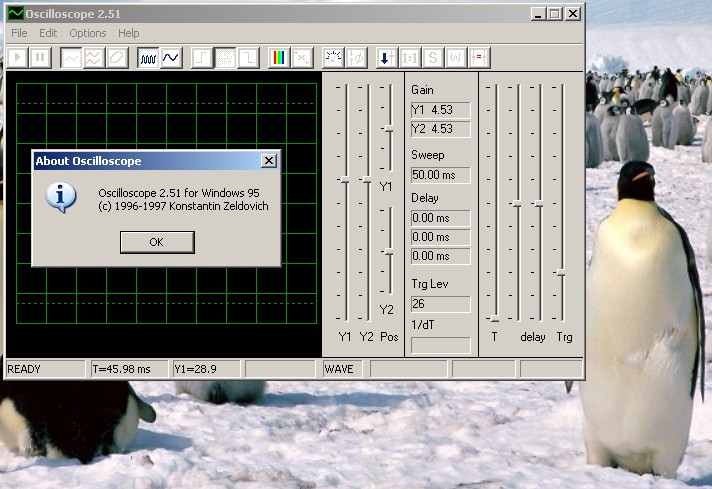Select dual trace display mode icon

tap(94, 58)
